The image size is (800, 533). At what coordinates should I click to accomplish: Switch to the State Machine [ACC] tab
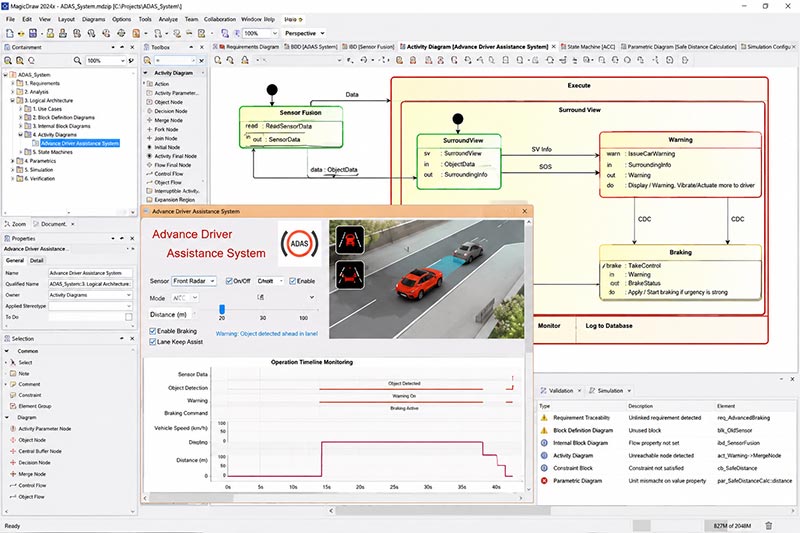587,46
